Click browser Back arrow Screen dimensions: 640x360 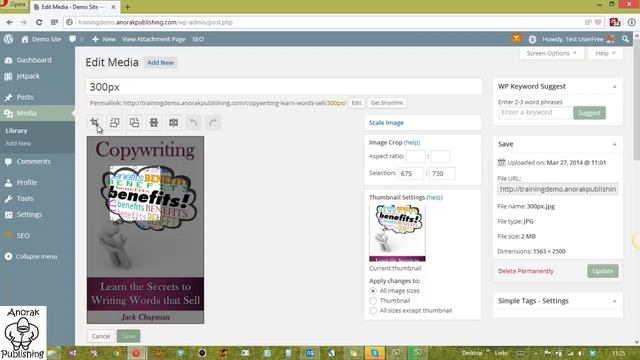(9, 22)
